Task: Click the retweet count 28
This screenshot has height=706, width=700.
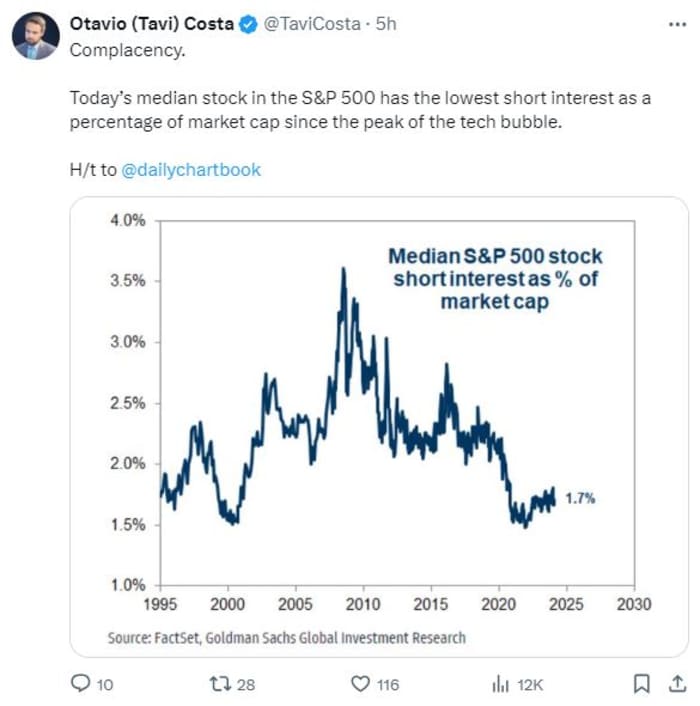Action: pyautogui.click(x=246, y=685)
